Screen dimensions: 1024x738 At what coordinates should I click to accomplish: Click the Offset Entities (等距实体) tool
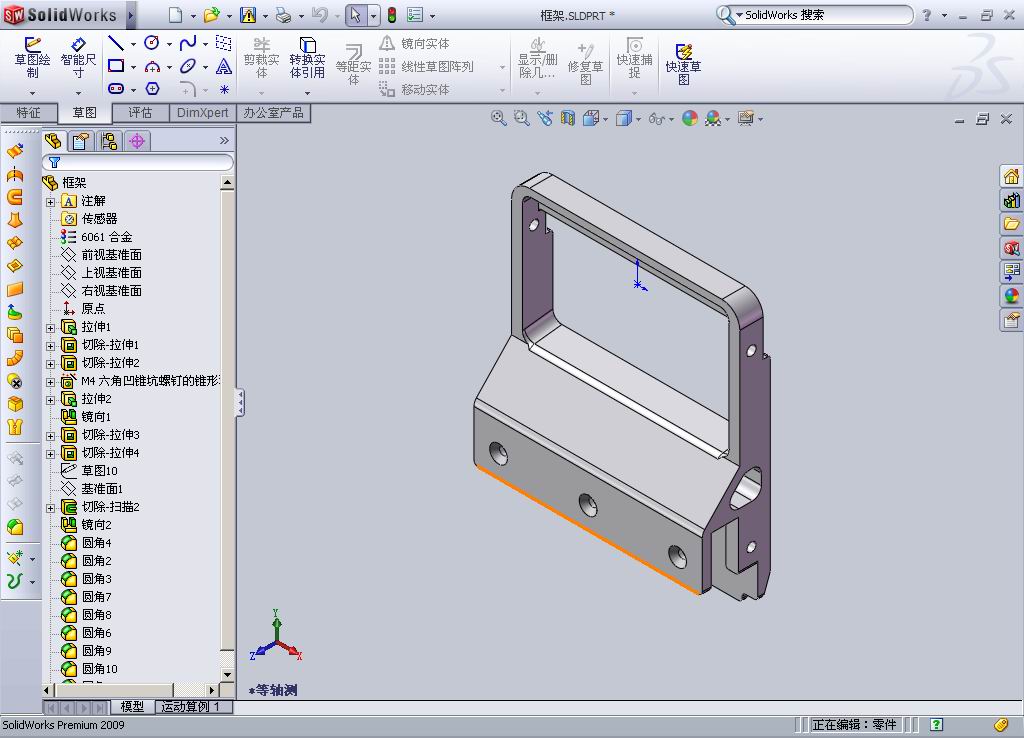click(x=353, y=64)
